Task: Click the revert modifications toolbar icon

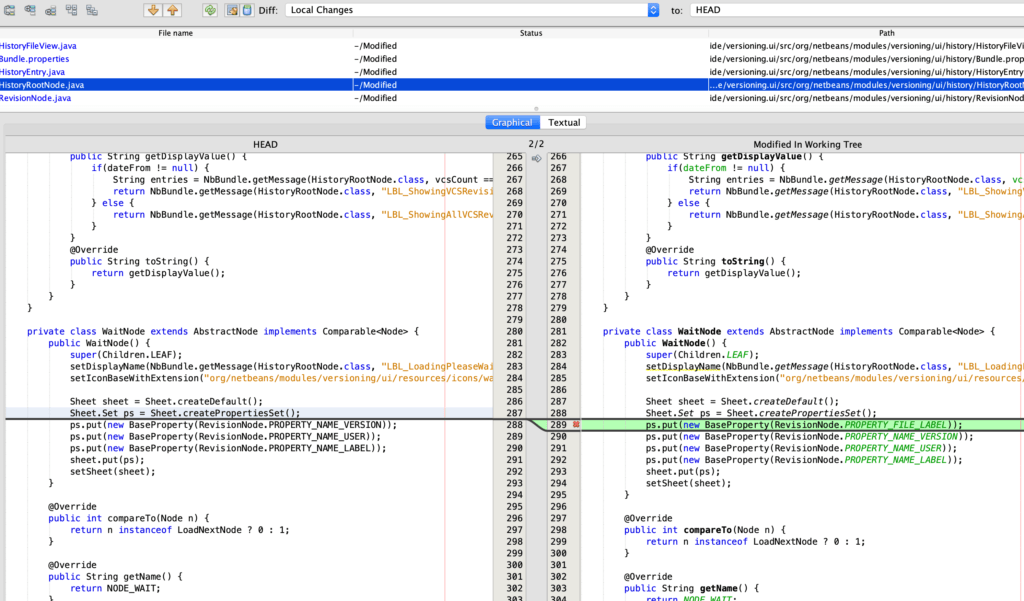Action: (x=231, y=10)
